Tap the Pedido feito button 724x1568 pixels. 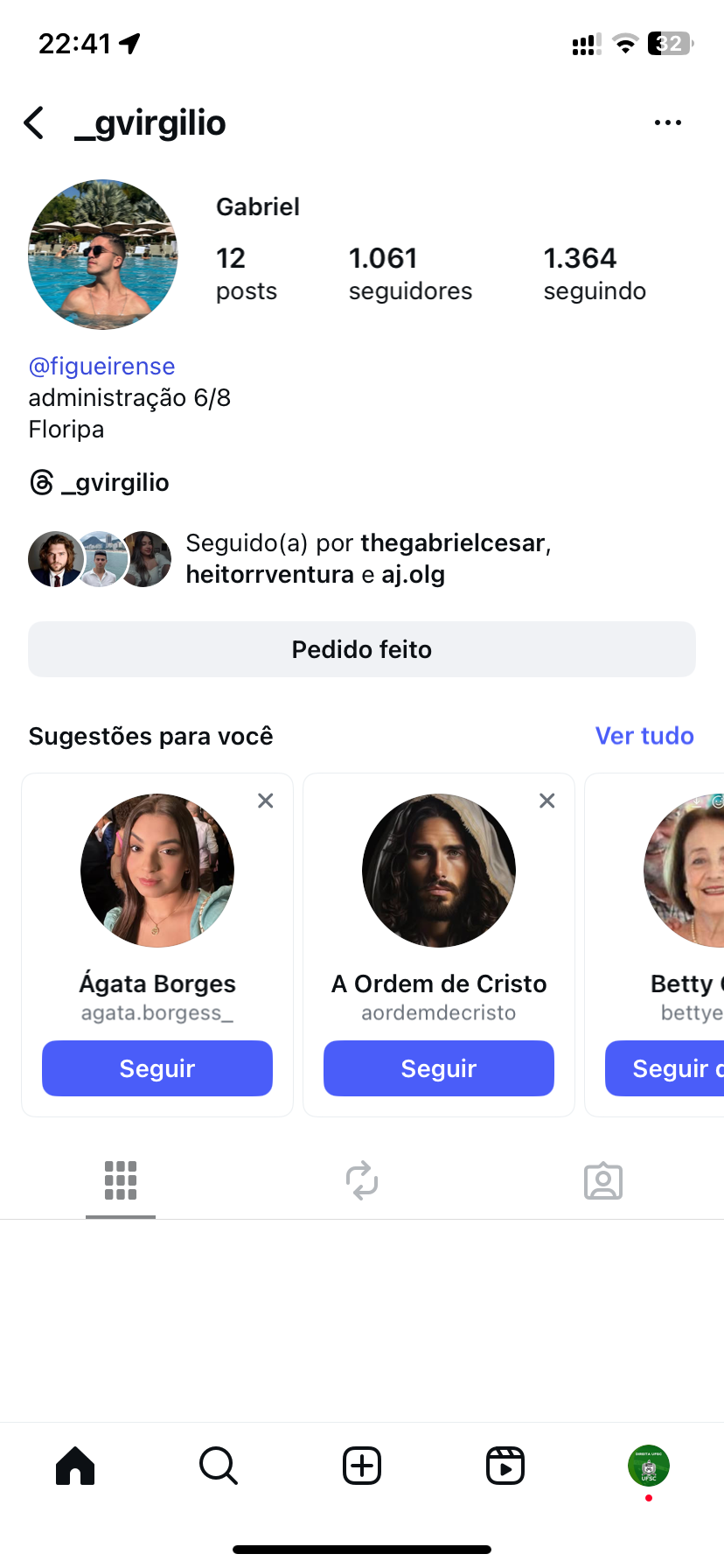[x=362, y=649]
